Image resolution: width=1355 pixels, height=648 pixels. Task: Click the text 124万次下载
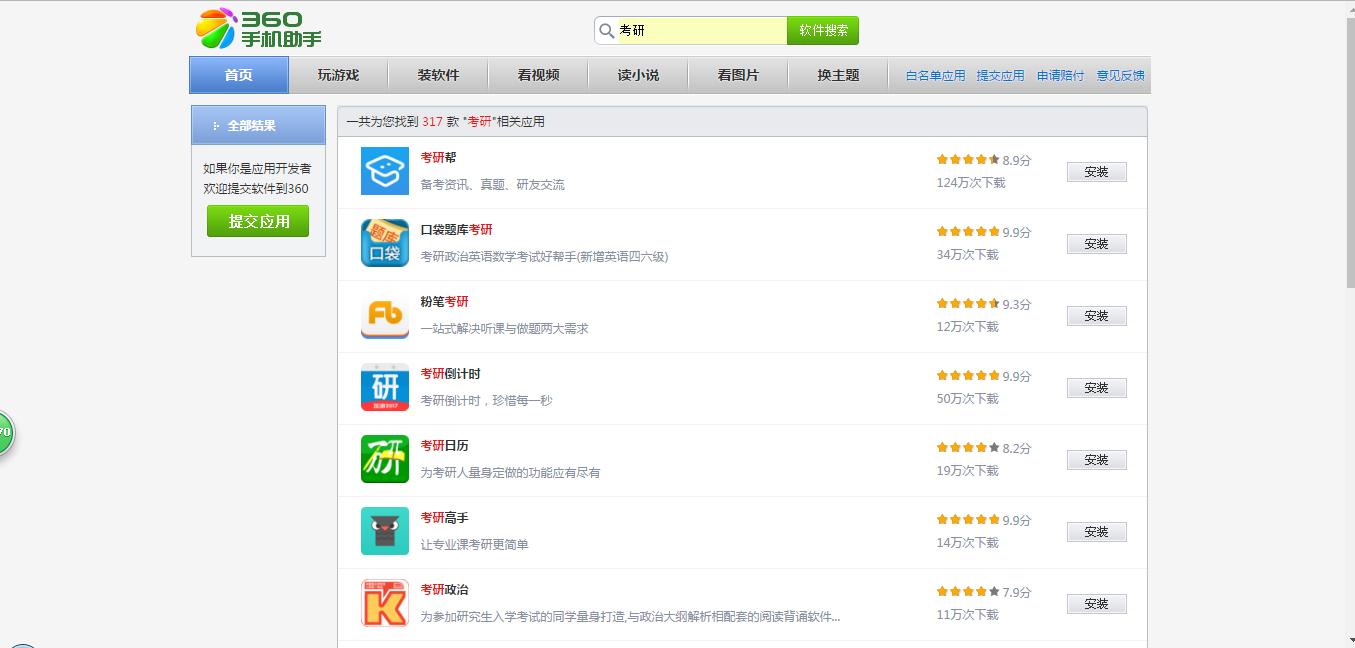tap(971, 183)
